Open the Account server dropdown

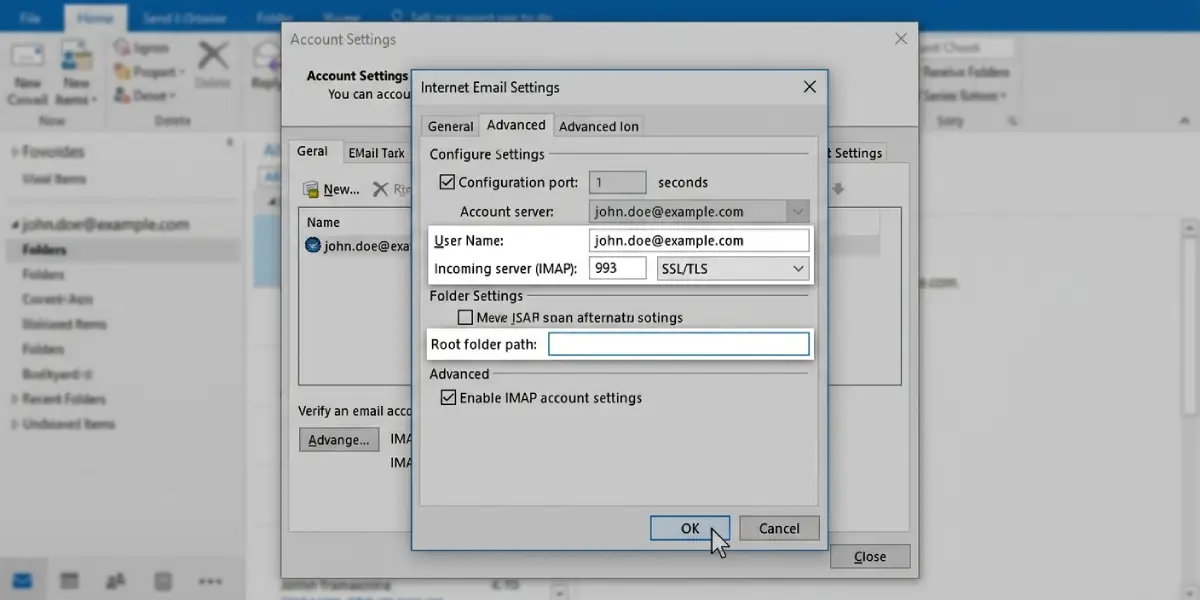point(797,212)
